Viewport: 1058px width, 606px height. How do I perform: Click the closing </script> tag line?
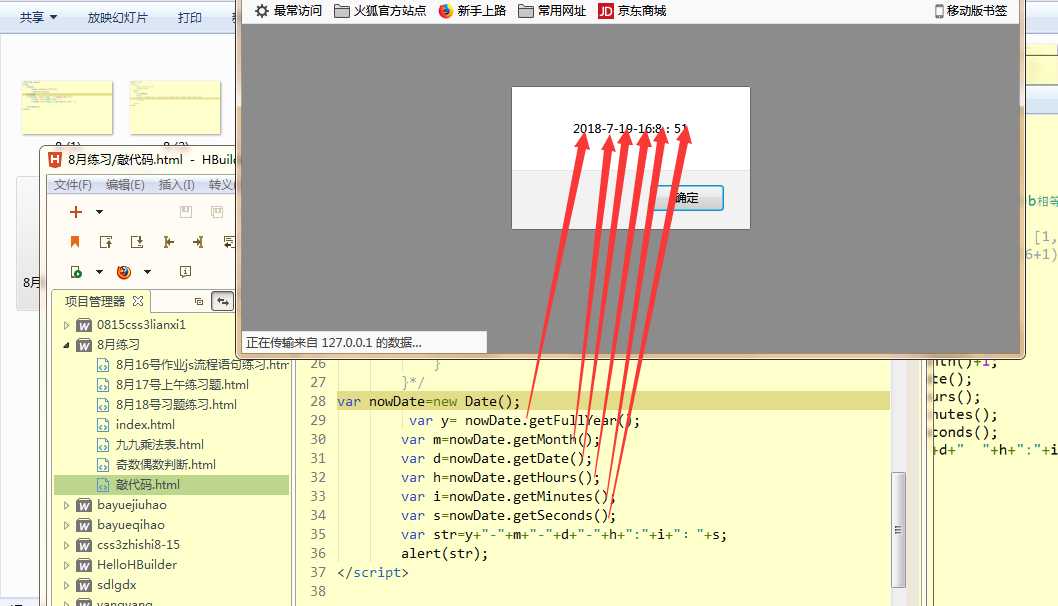point(372,572)
